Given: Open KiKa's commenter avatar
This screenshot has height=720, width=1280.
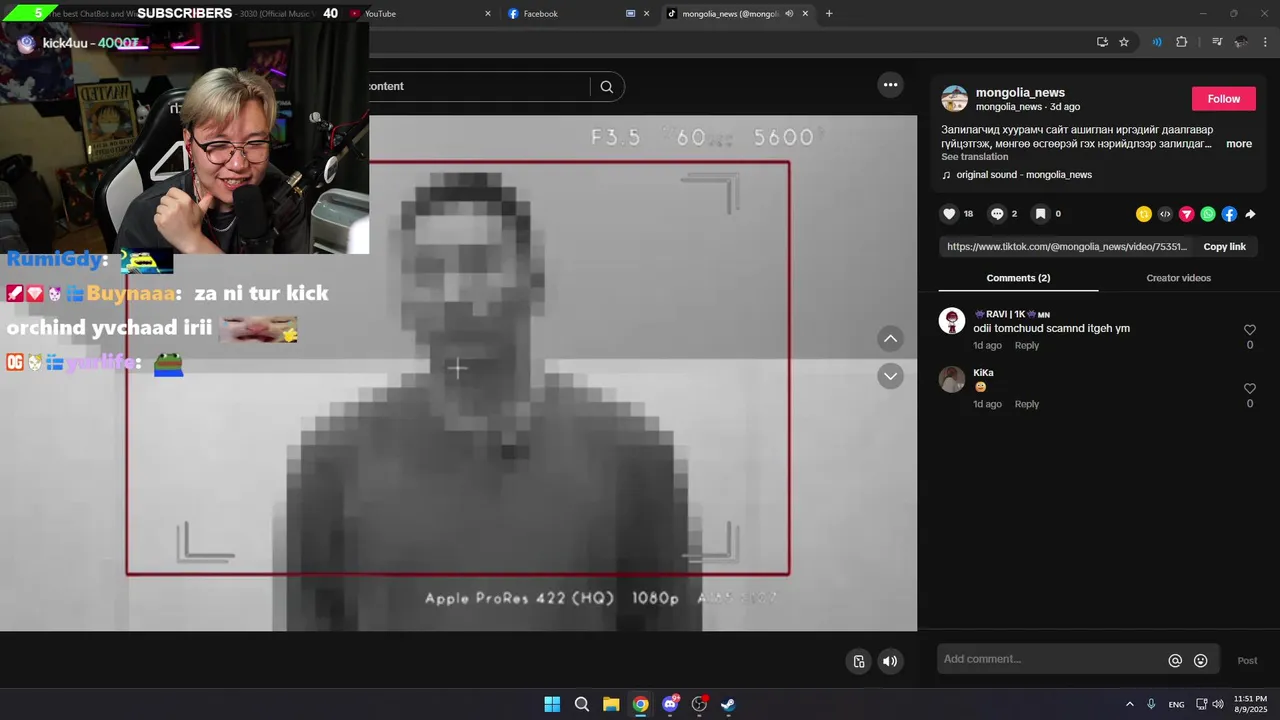Looking at the screenshot, I should tap(952, 380).
